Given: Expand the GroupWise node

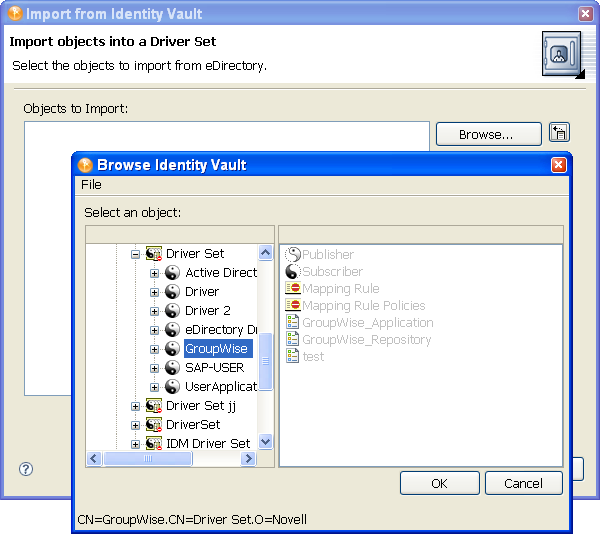Looking at the screenshot, I should [x=154, y=349].
